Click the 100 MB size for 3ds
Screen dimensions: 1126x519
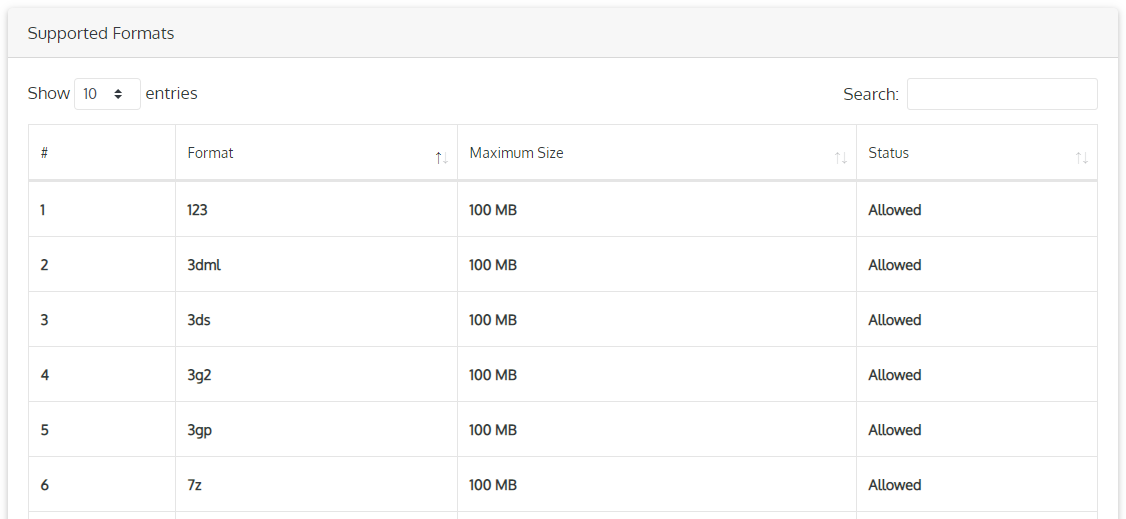coord(493,320)
